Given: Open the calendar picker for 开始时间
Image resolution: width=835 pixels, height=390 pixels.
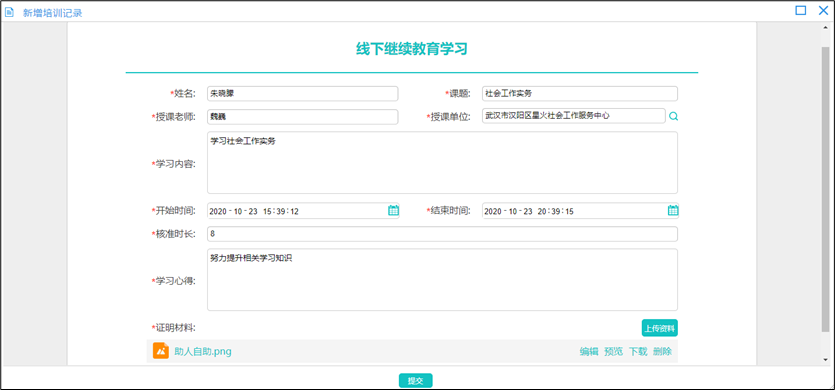Looking at the screenshot, I should click(393, 210).
